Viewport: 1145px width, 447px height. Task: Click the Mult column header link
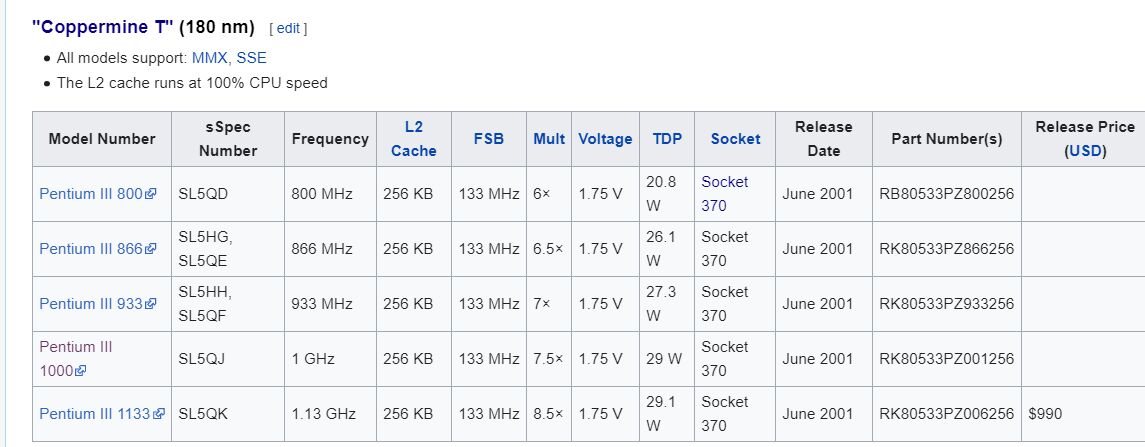point(549,139)
